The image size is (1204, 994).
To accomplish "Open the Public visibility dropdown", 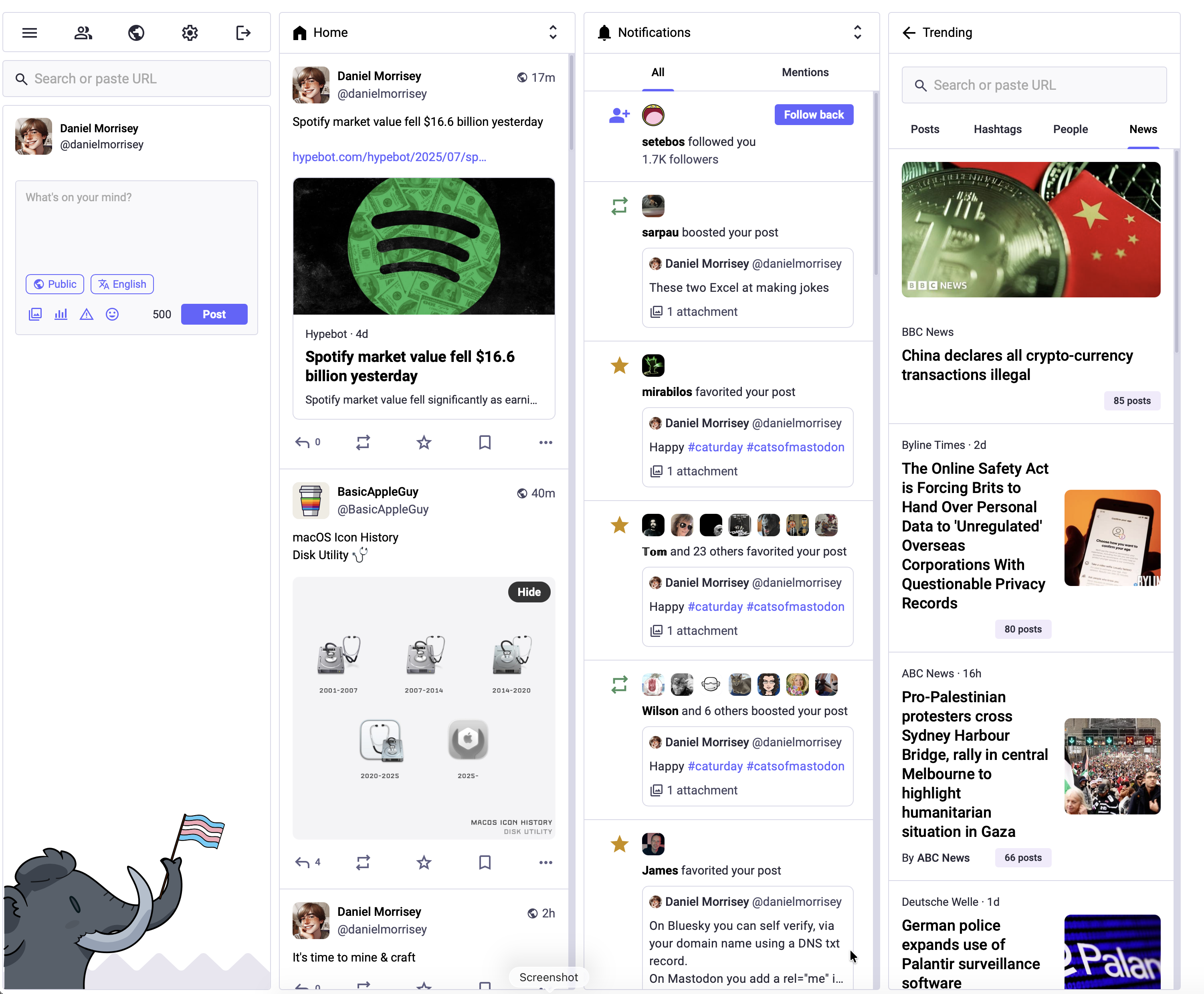I will coord(55,284).
